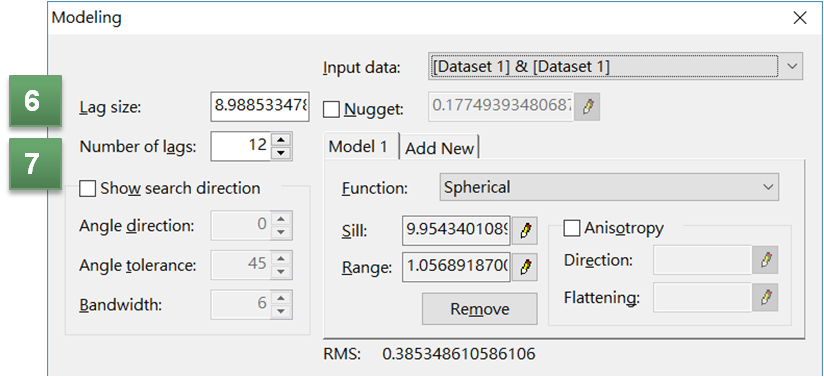Switch to the Model 1 tab
Image resolution: width=824 pixels, height=377 pixels.
click(x=361, y=147)
